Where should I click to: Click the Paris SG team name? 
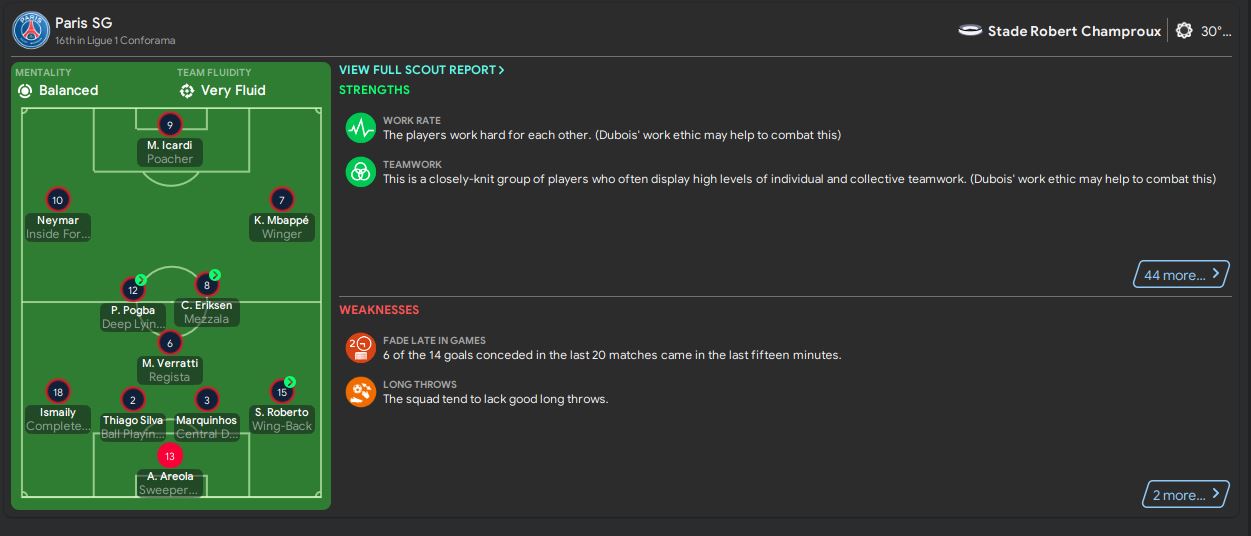tap(83, 22)
